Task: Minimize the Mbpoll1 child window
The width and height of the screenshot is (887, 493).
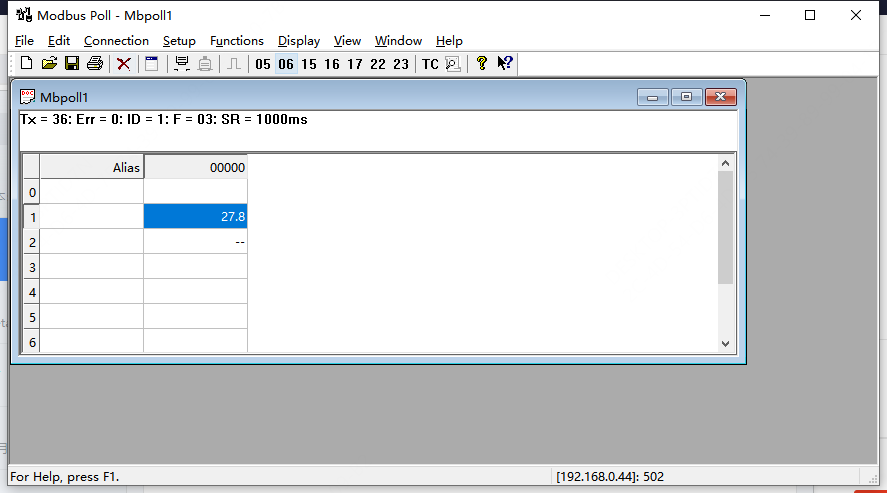Action: (653, 97)
